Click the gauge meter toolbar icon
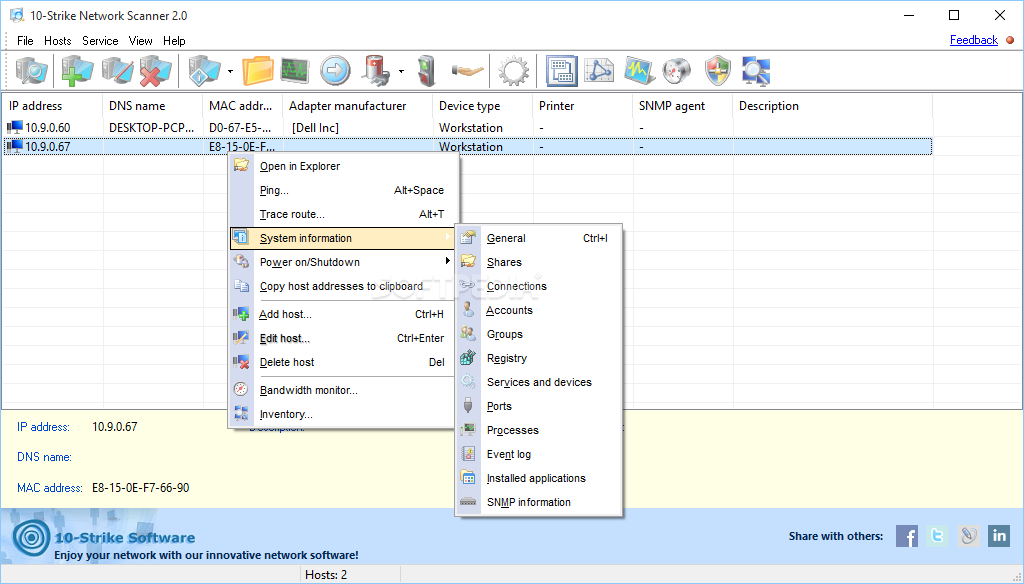Image resolution: width=1024 pixels, height=584 pixels. coord(677,71)
